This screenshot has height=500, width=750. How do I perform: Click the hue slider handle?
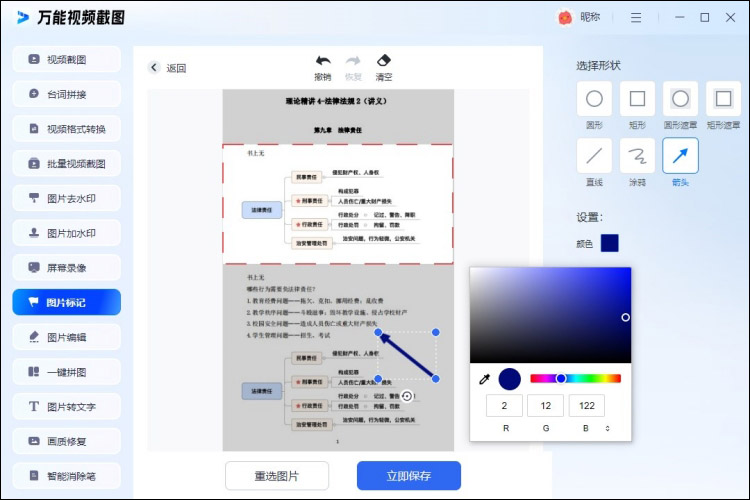(561, 378)
